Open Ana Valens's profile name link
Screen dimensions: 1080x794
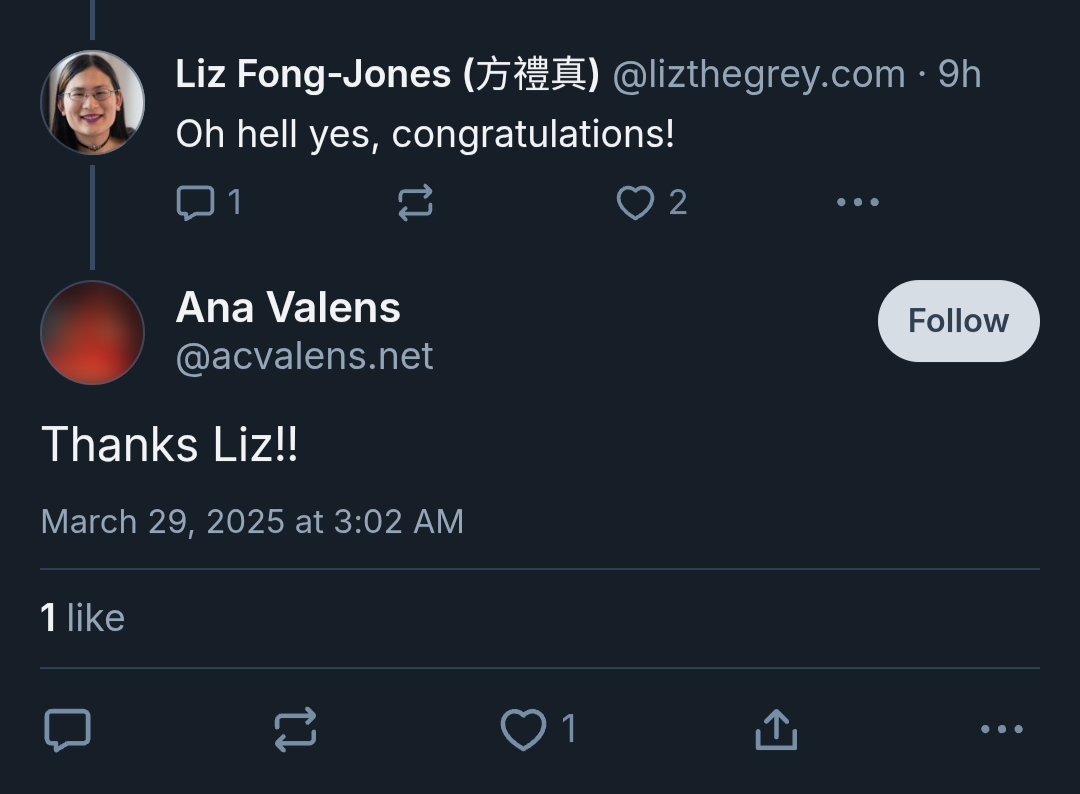[x=288, y=308]
